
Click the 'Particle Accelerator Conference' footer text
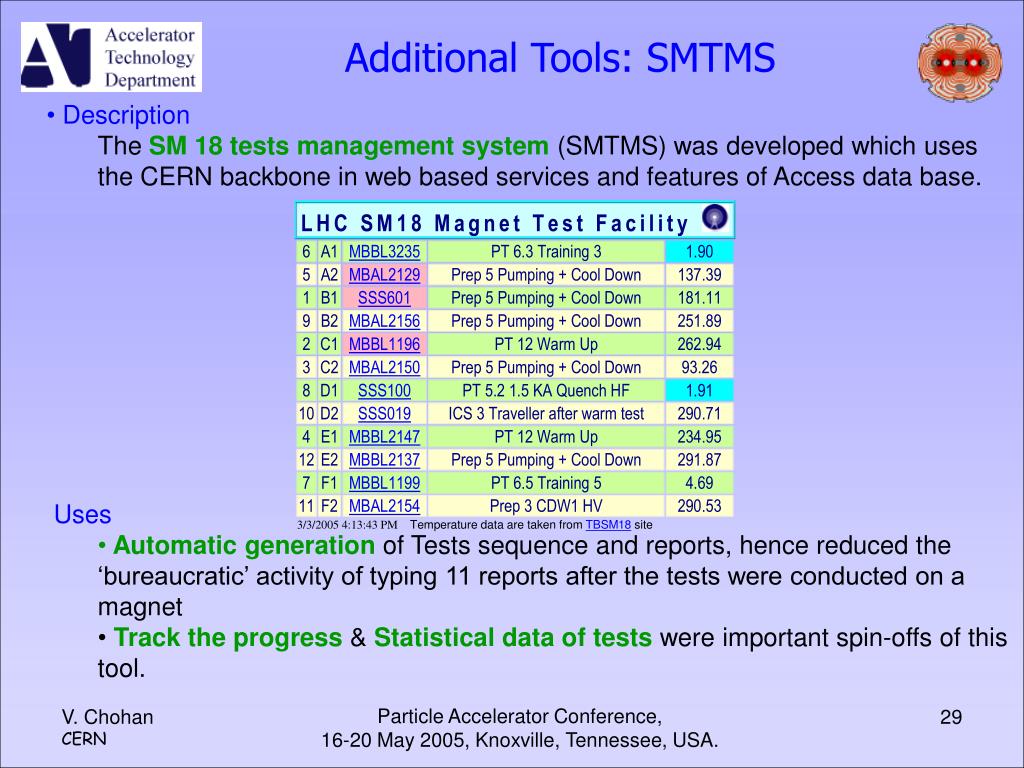(520, 716)
